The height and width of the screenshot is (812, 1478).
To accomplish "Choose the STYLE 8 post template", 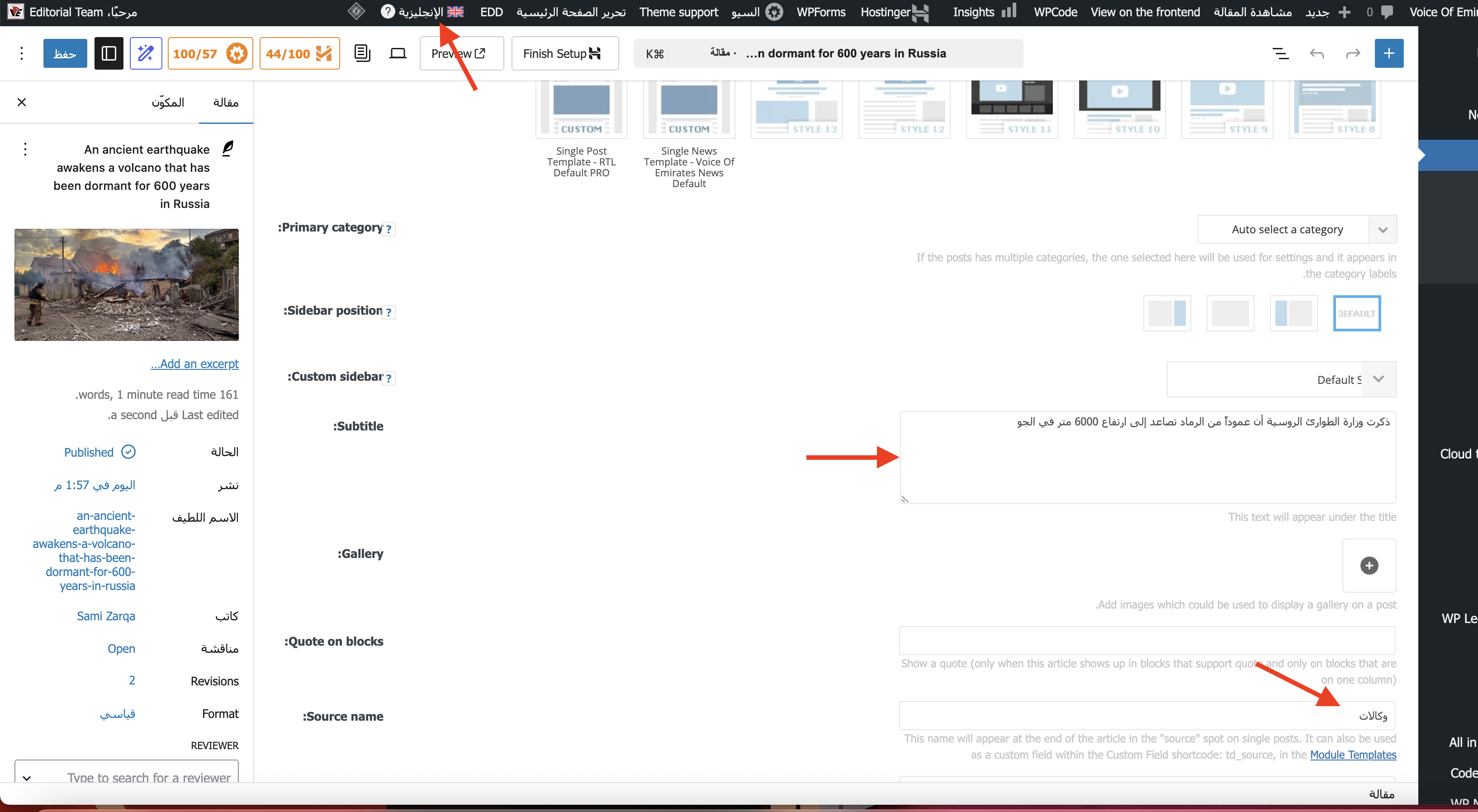I will click(1335, 109).
